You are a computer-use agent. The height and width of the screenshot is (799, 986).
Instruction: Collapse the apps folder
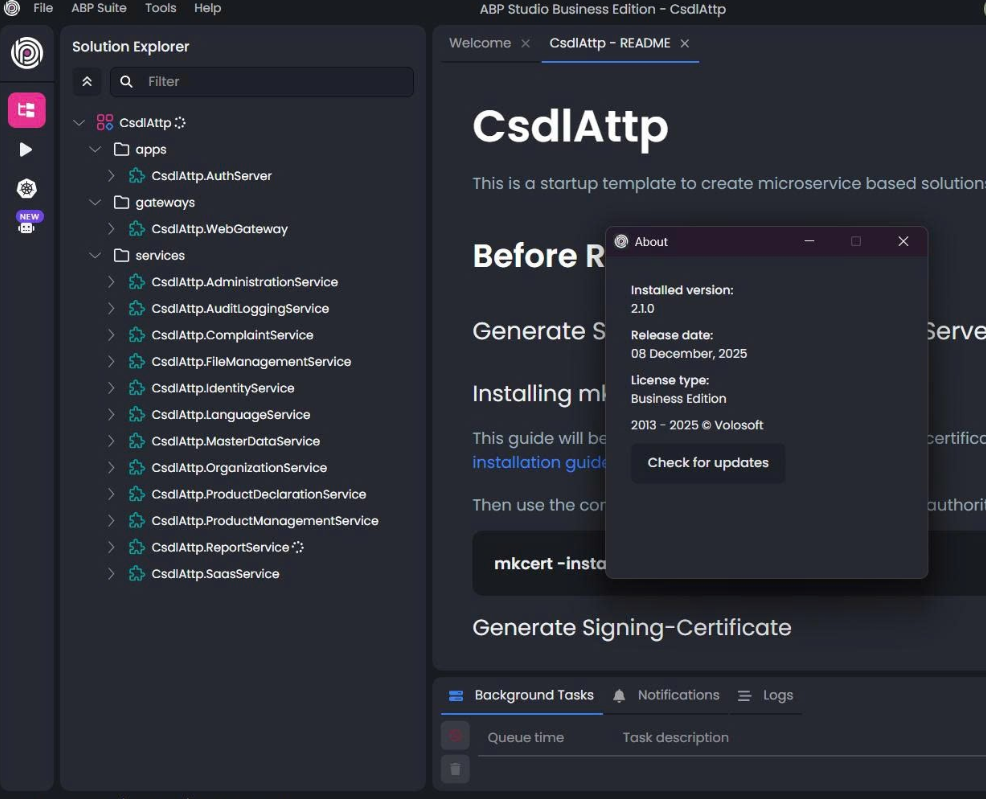pos(95,149)
